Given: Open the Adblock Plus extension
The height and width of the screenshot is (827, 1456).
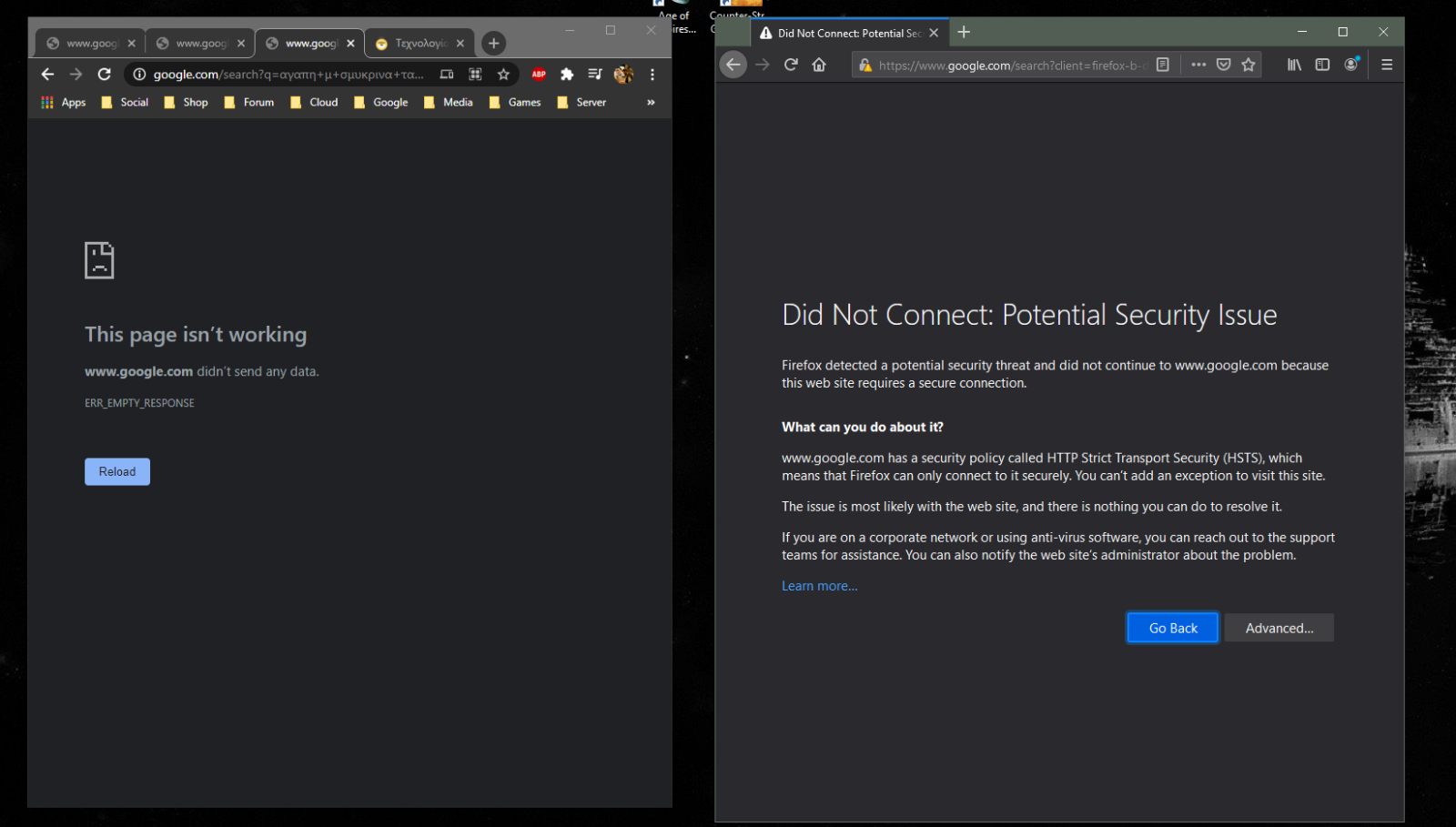Looking at the screenshot, I should tap(539, 75).
